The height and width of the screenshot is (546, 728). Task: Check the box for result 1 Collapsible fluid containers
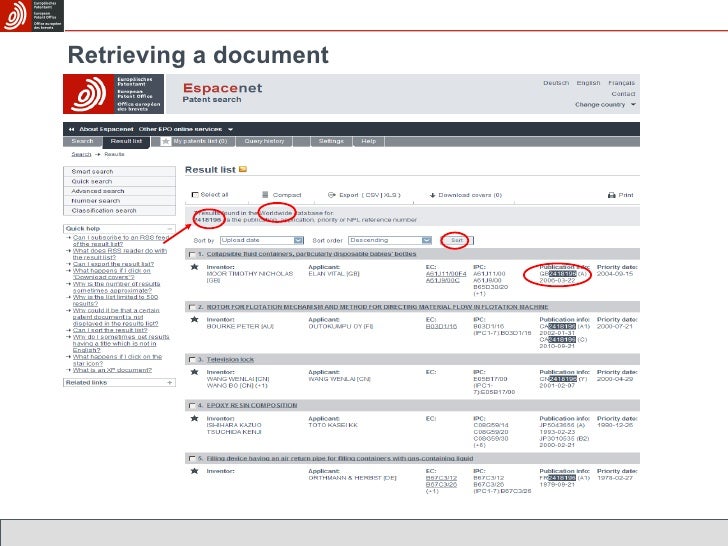pyautogui.click(x=192, y=254)
